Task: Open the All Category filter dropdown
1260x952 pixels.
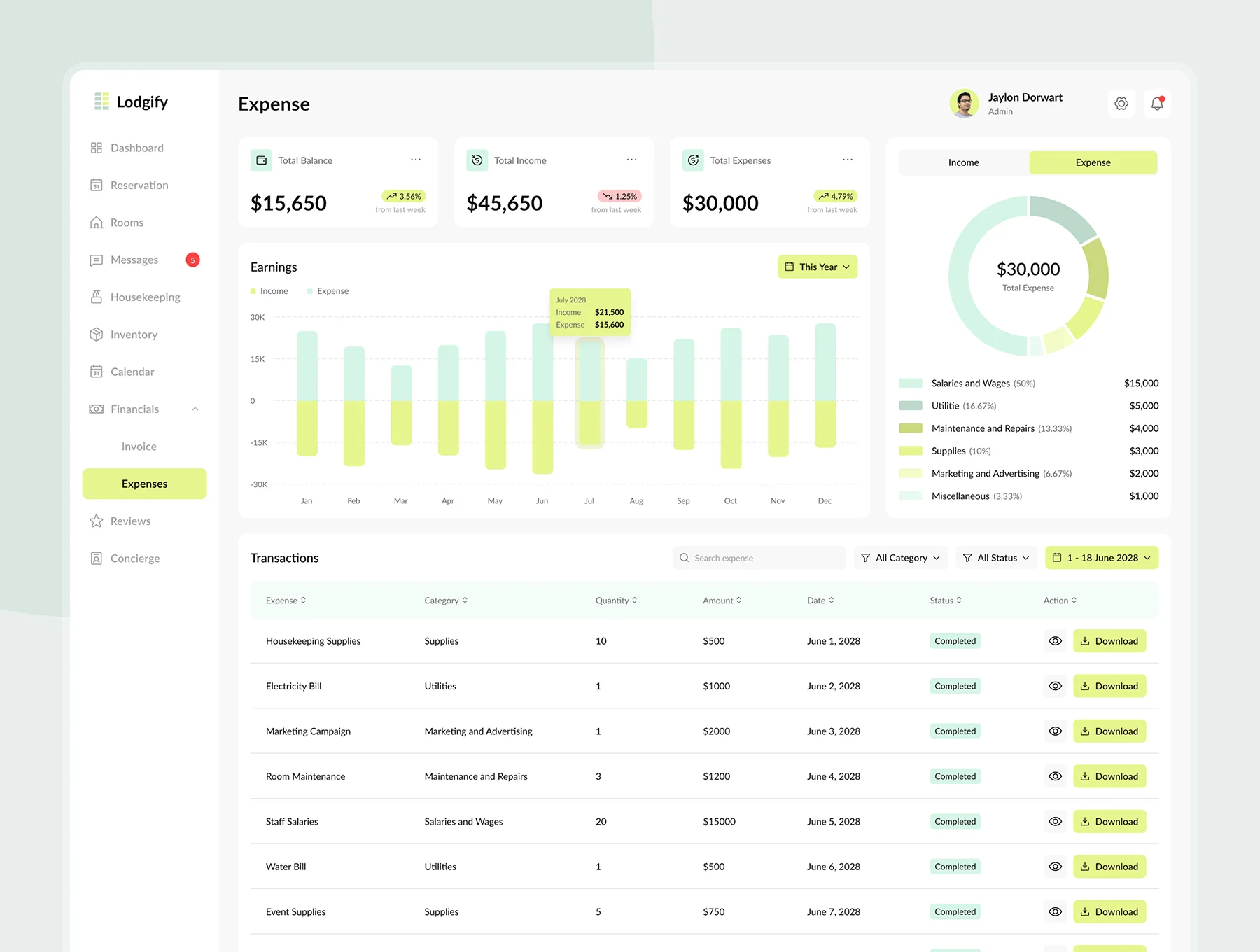Action: pyautogui.click(x=901, y=558)
